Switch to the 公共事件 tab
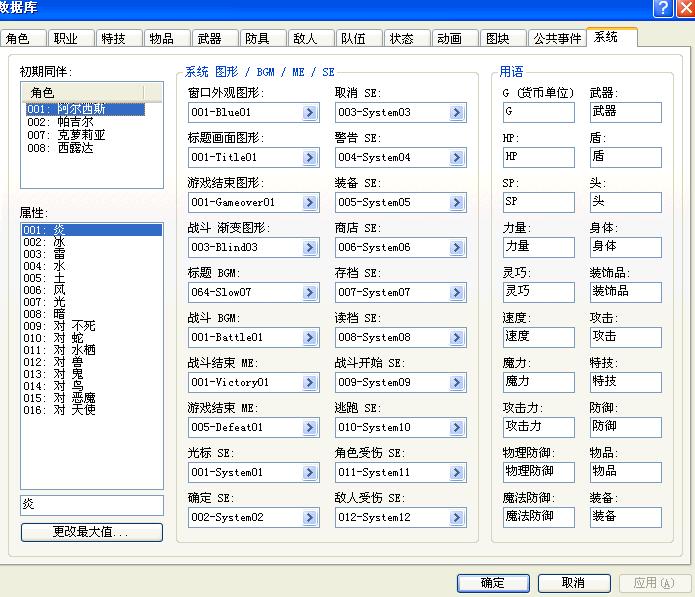 coord(557,39)
